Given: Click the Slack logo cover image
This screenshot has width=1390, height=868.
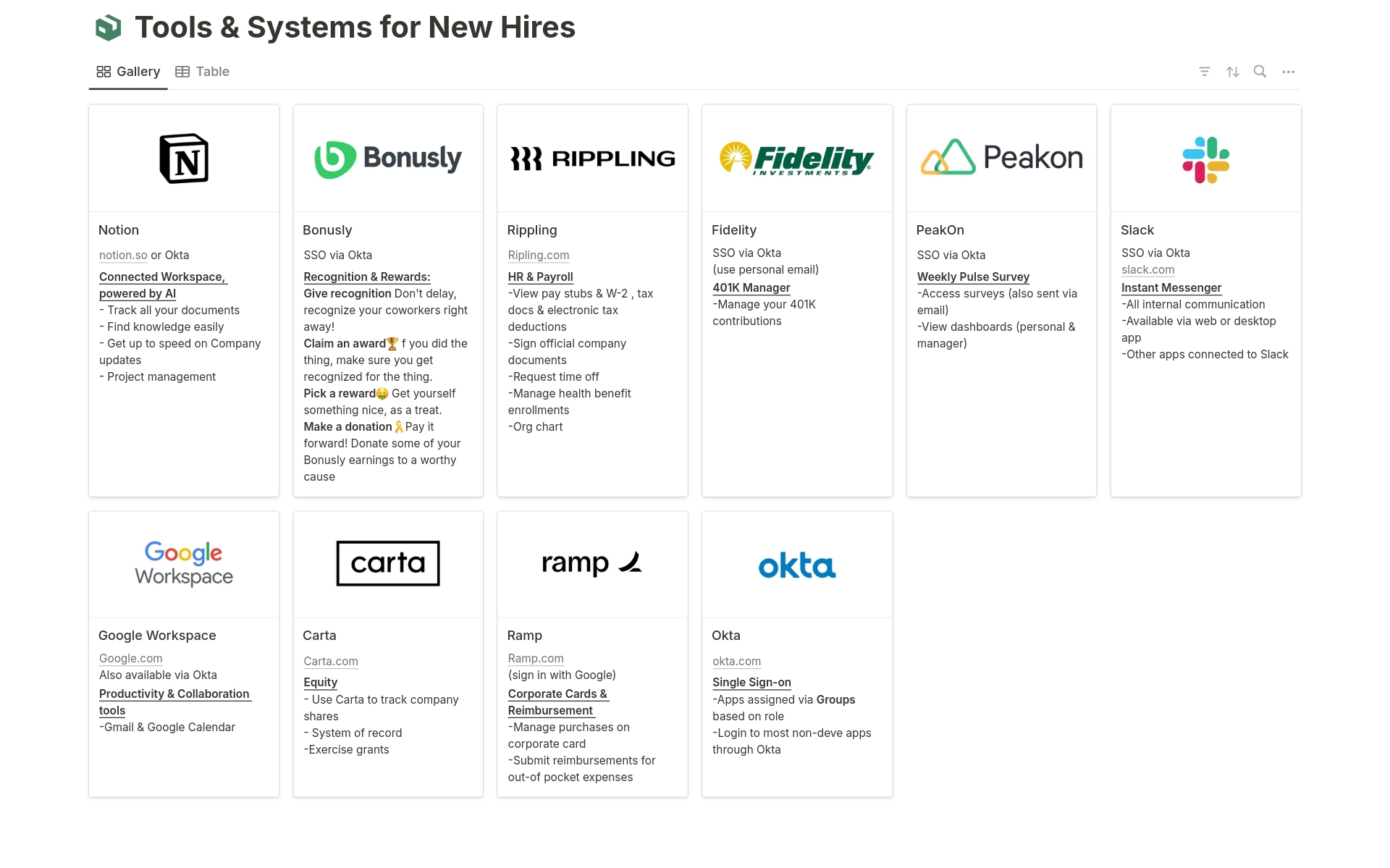Looking at the screenshot, I should coord(1205,159).
